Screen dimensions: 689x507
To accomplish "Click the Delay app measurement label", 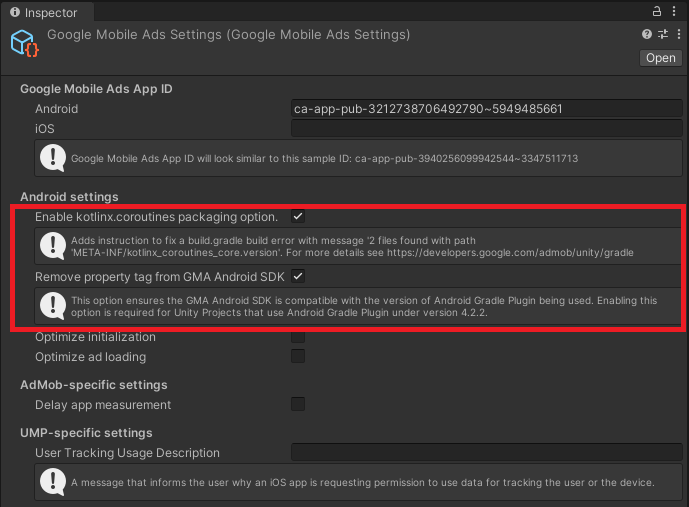I will pyautogui.click(x=103, y=405).
